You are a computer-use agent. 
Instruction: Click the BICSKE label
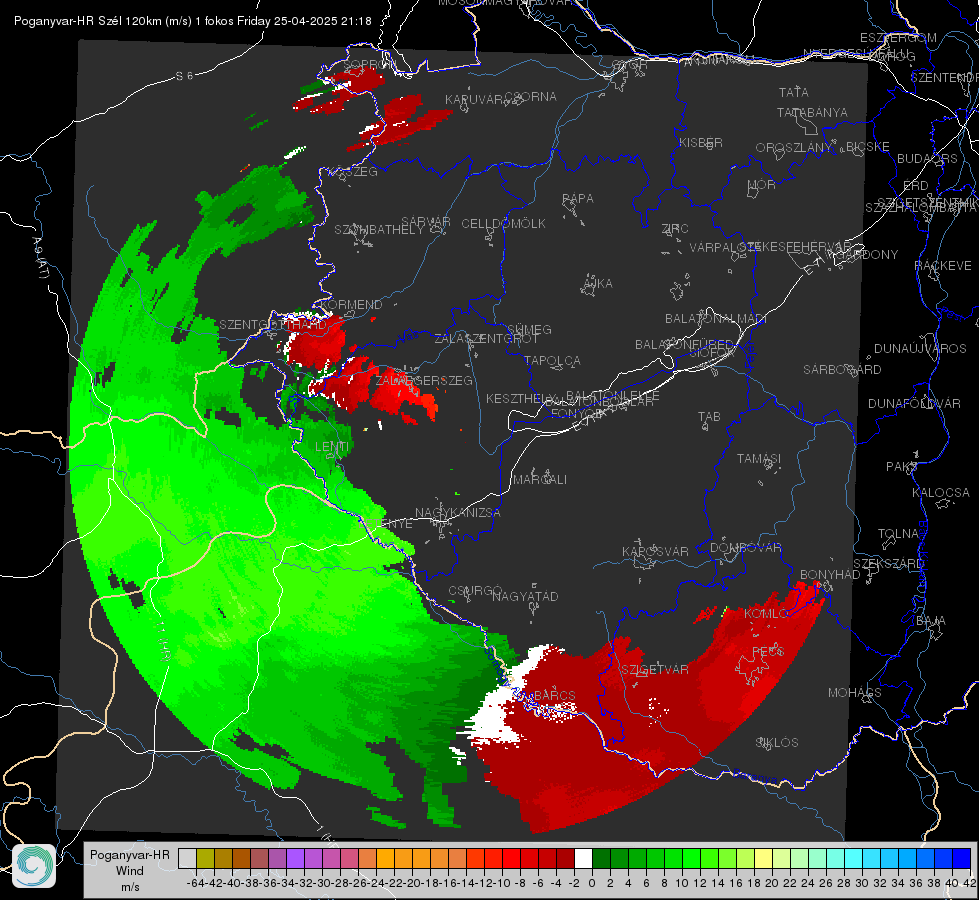pyautogui.click(x=868, y=147)
